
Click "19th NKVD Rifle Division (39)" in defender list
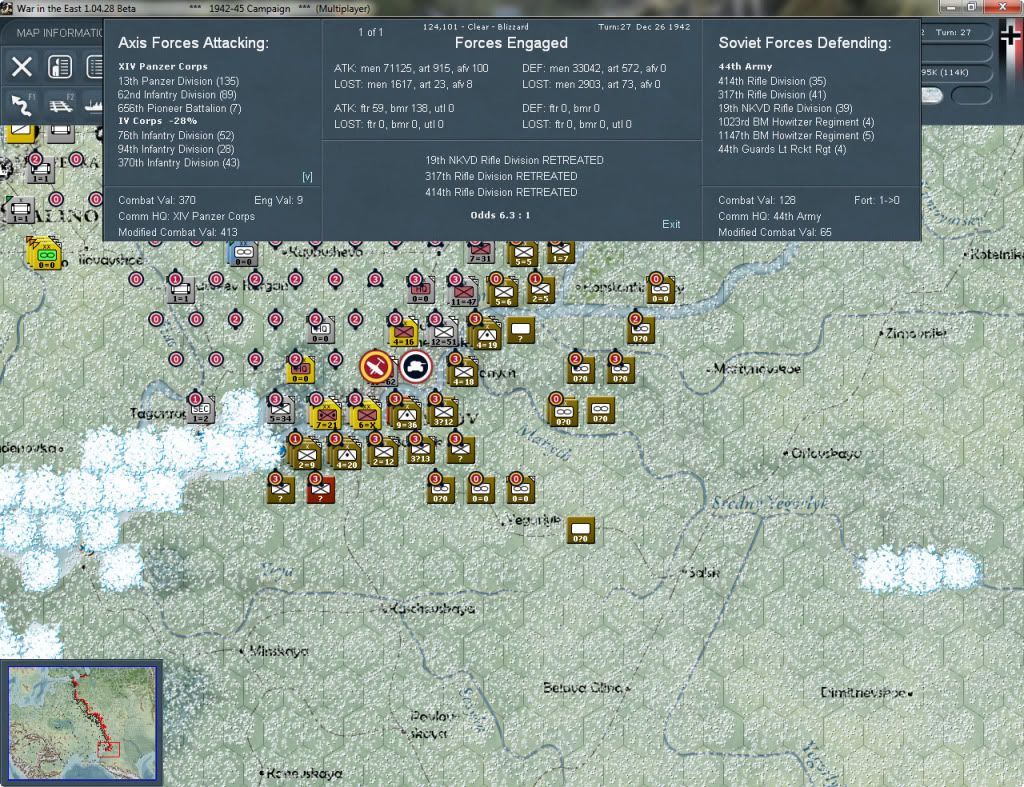click(x=785, y=108)
